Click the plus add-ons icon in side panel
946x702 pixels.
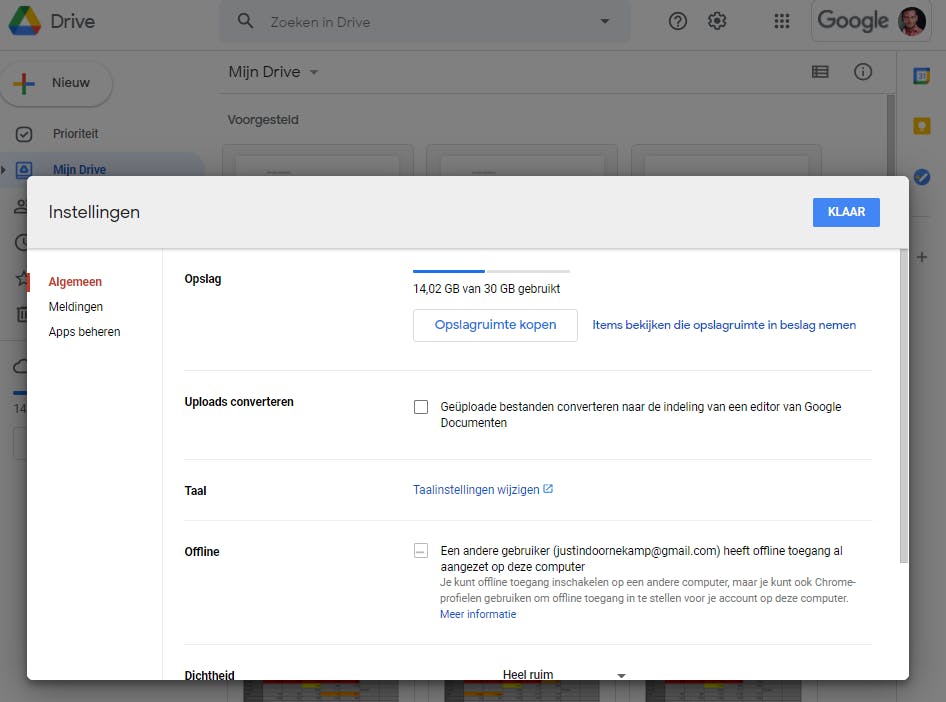tap(921, 258)
